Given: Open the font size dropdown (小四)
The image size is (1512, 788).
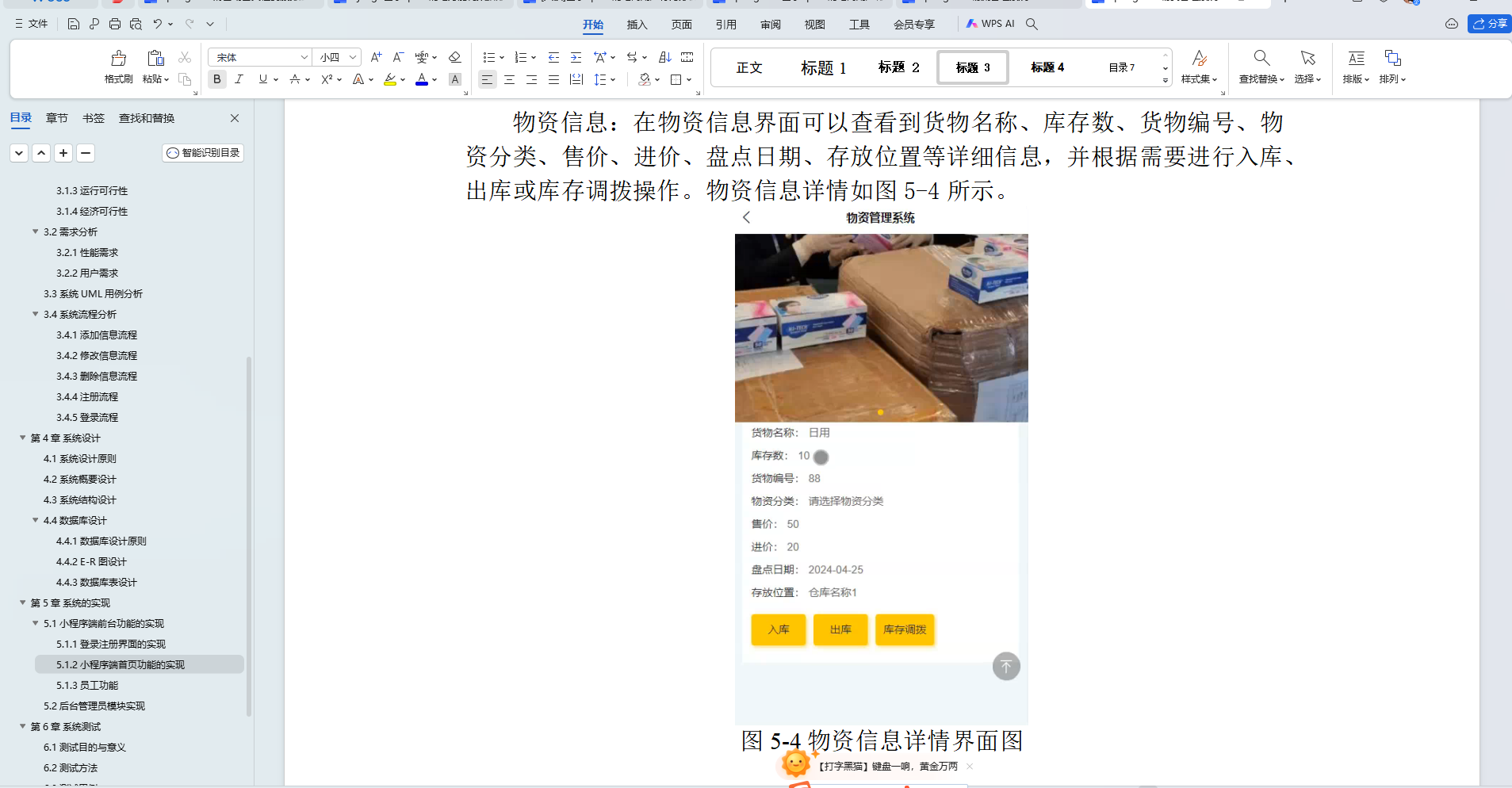Looking at the screenshot, I should coord(353,57).
